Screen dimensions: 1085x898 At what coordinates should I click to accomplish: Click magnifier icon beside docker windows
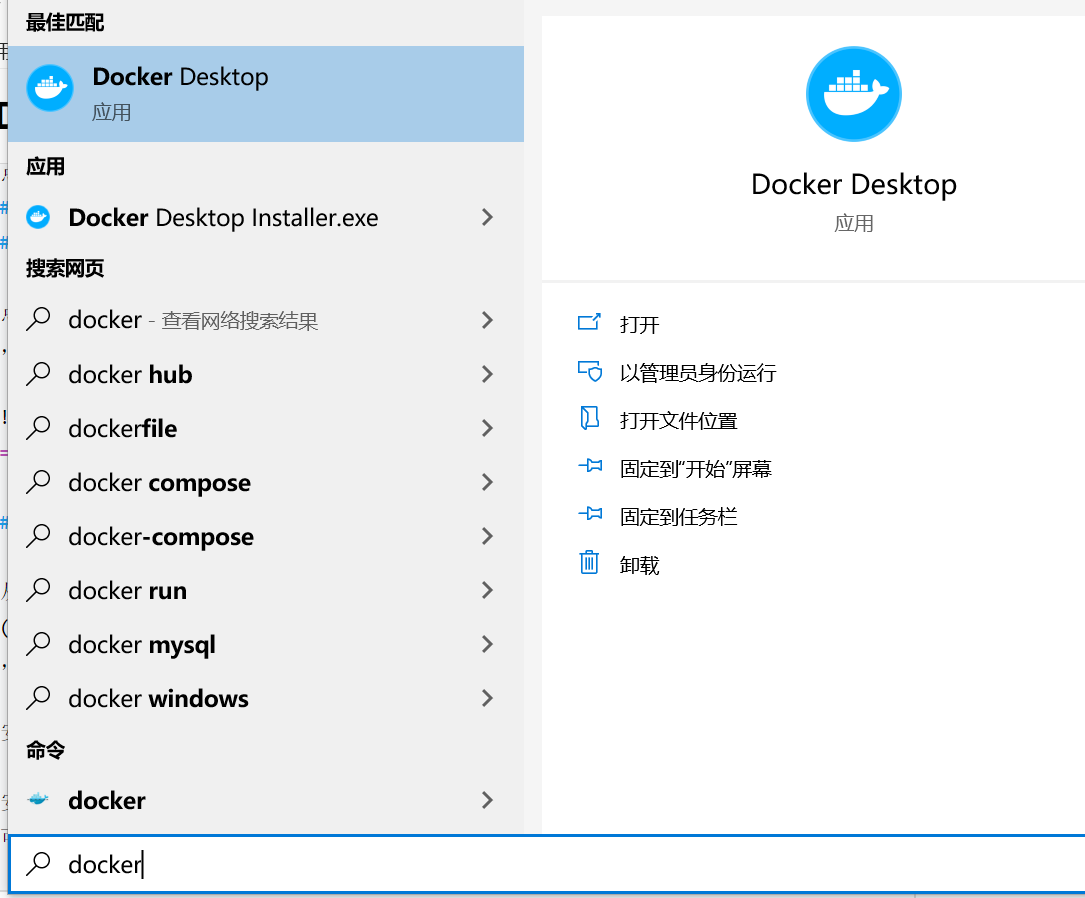click(38, 697)
